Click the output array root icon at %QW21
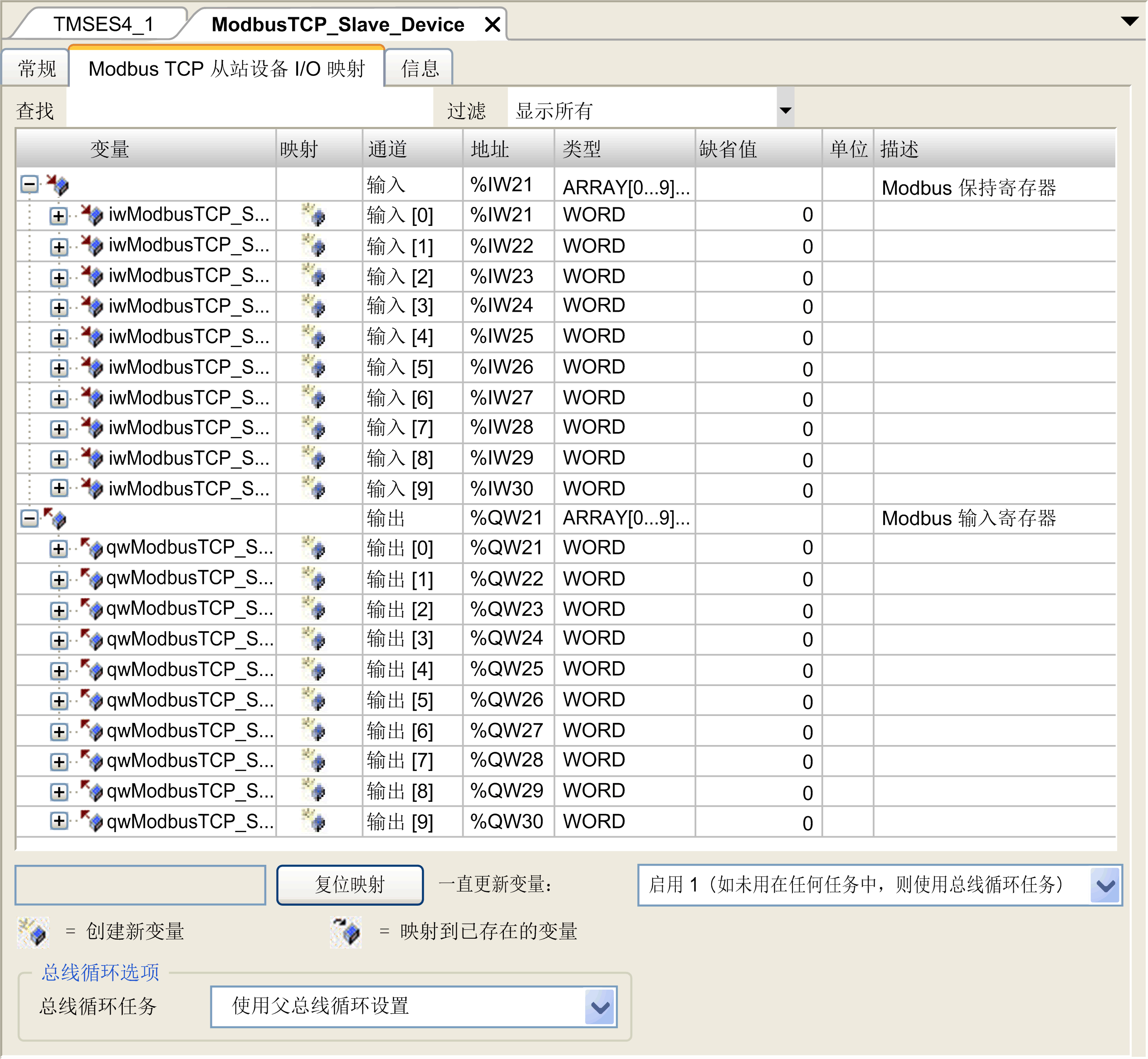The width and height of the screenshot is (1148, 1059). [x=56, y=519]
